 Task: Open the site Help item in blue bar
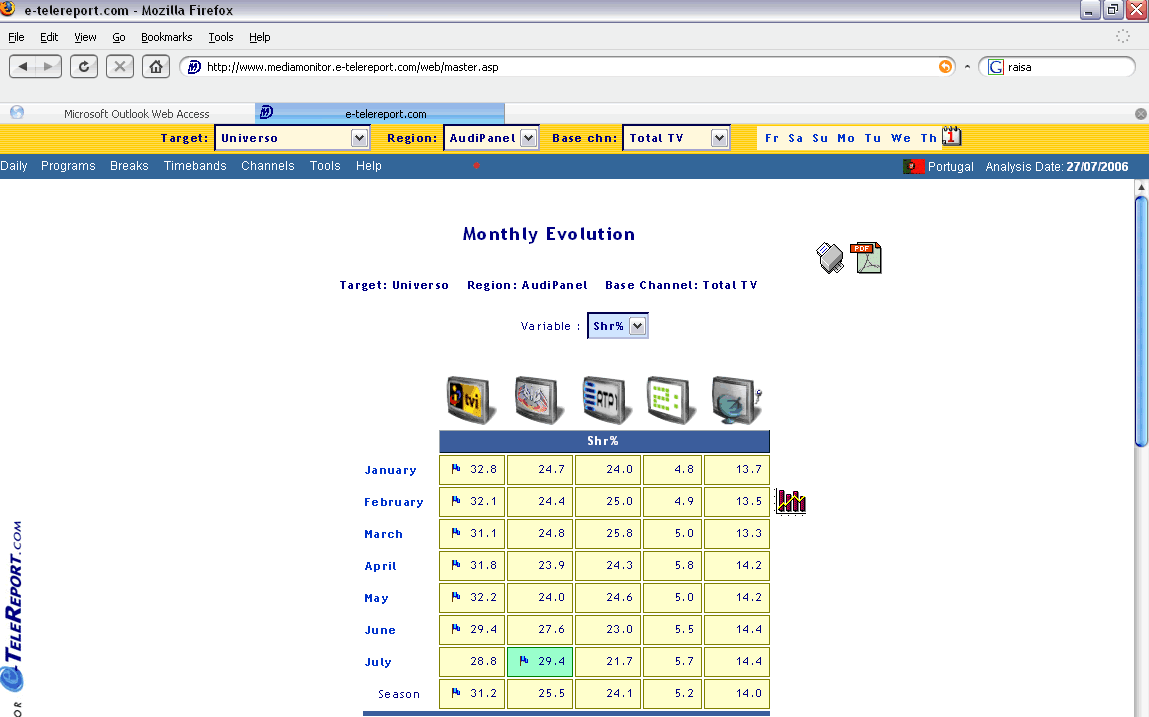pyautogui.click(x=369, y=166)
